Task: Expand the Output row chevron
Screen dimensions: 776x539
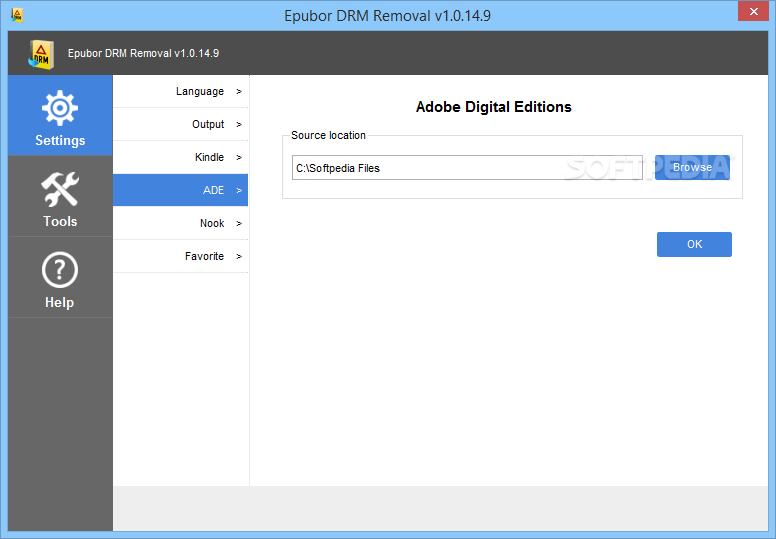Action: (239, 125)
